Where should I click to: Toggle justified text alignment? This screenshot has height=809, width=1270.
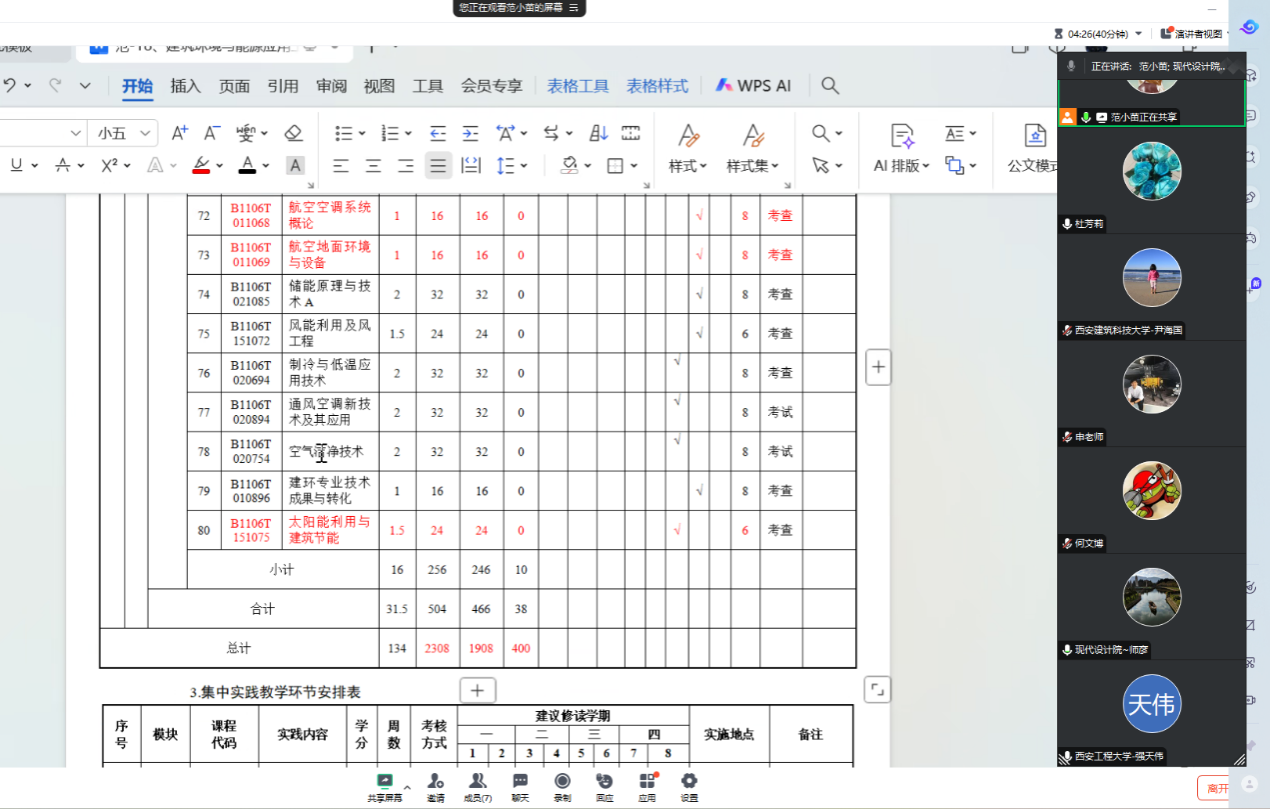click(x=438, y=165)
